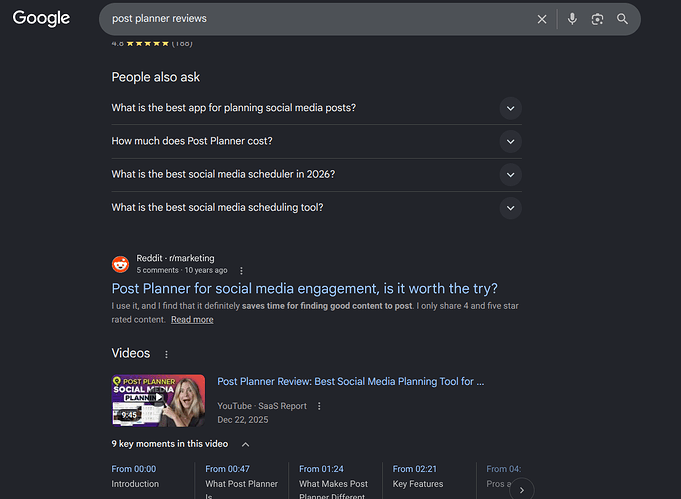Submit search with magnifier icon
681x499 pixels.
click(622, 19)
